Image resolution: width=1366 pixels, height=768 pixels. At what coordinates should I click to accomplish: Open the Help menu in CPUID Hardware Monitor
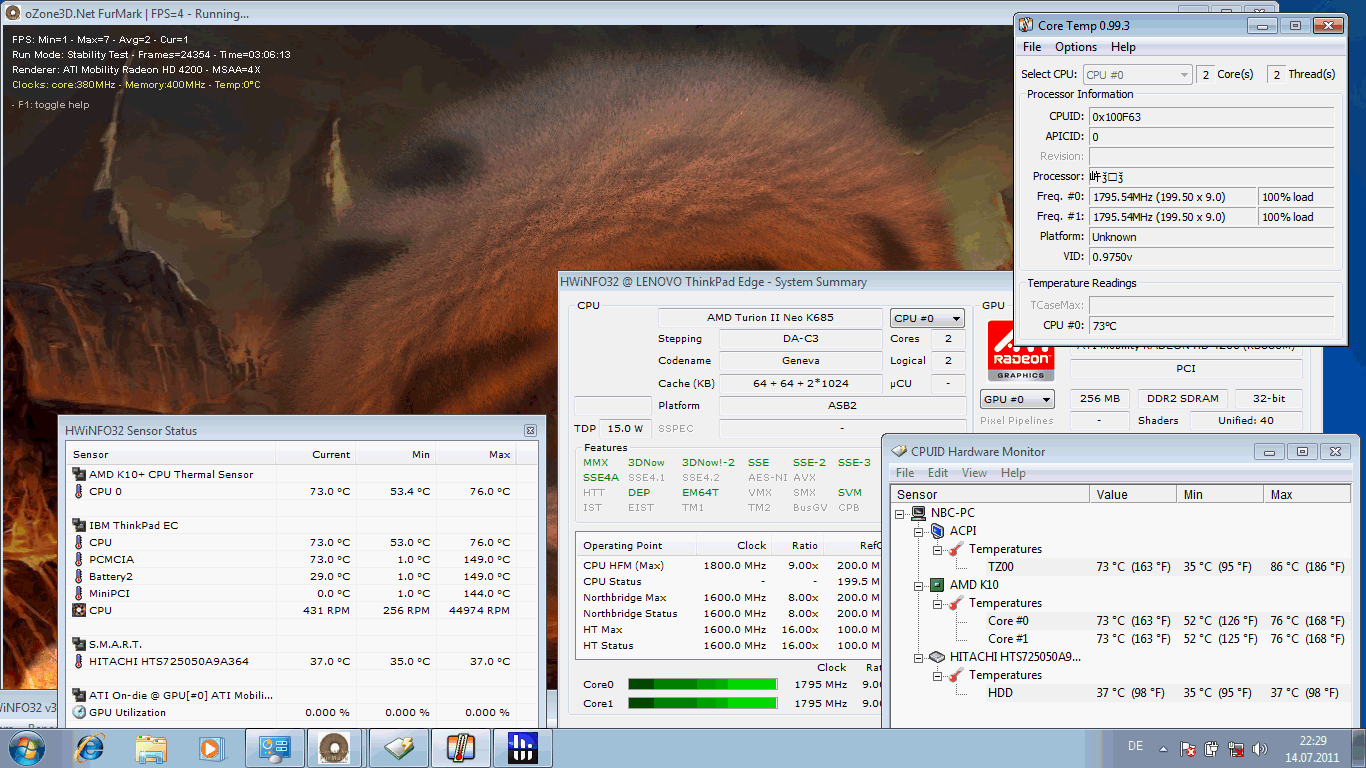click(x=1013, y=473)
